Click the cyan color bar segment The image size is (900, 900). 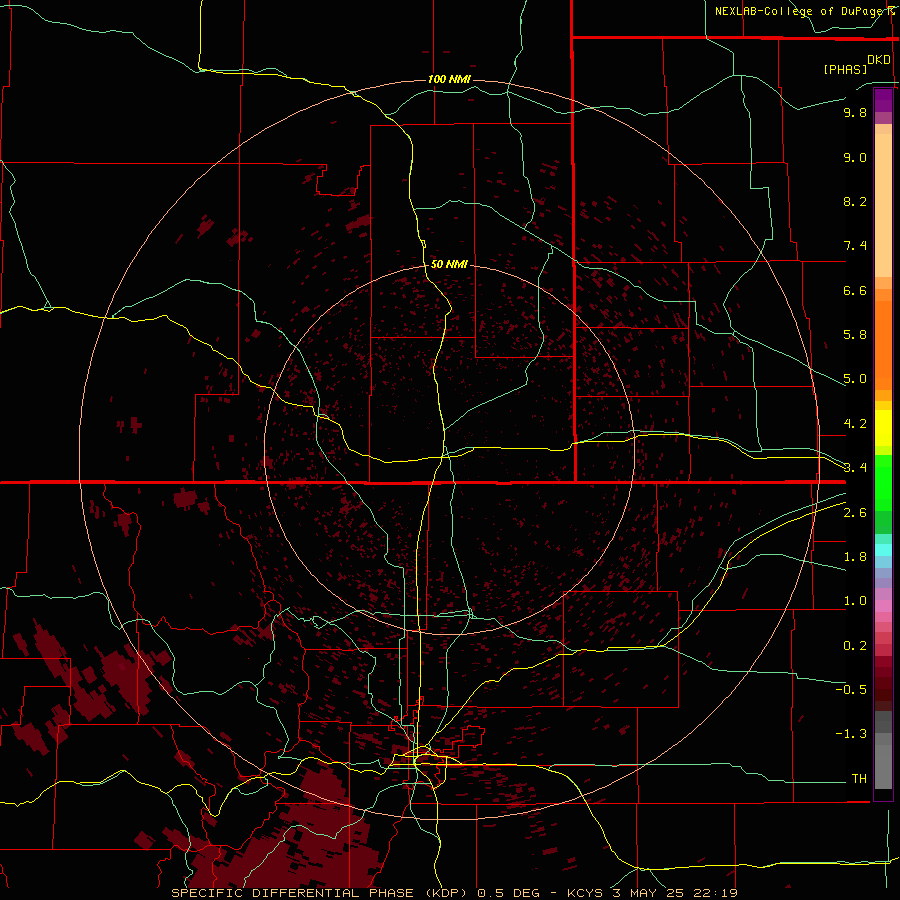[x=883, y=549]
